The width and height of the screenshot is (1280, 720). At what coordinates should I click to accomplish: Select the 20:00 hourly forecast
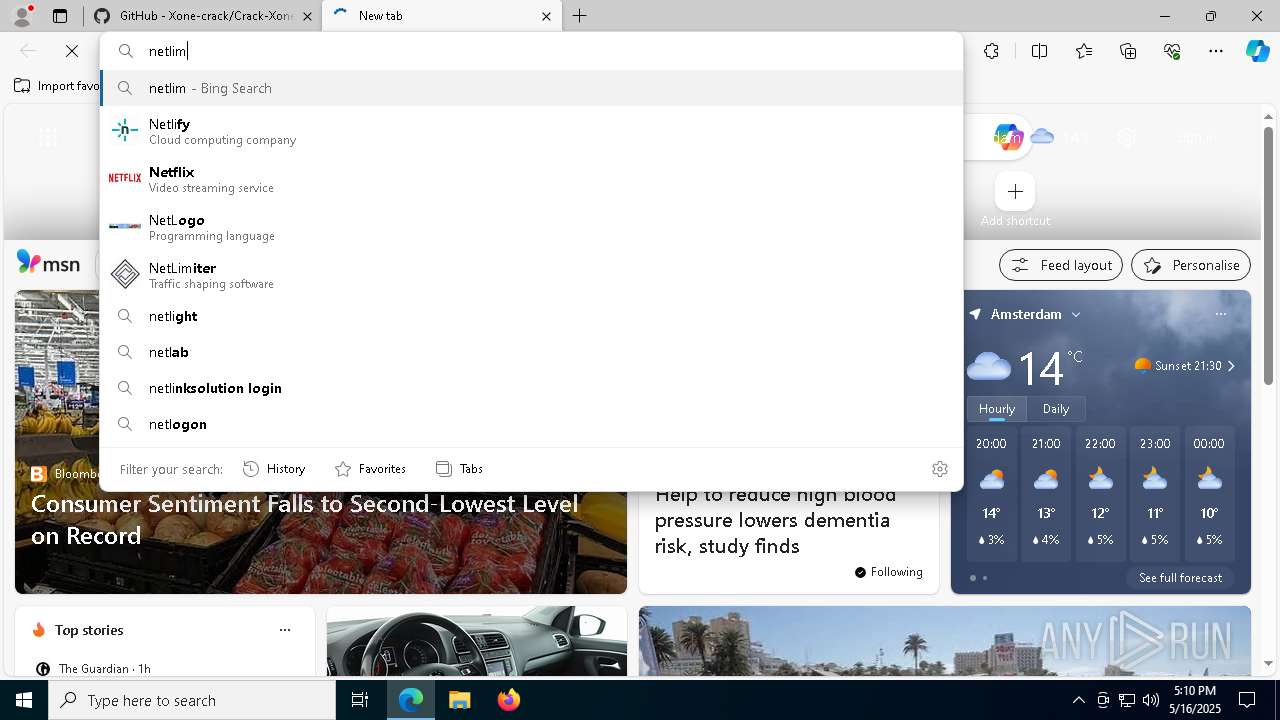coord(992,494)
